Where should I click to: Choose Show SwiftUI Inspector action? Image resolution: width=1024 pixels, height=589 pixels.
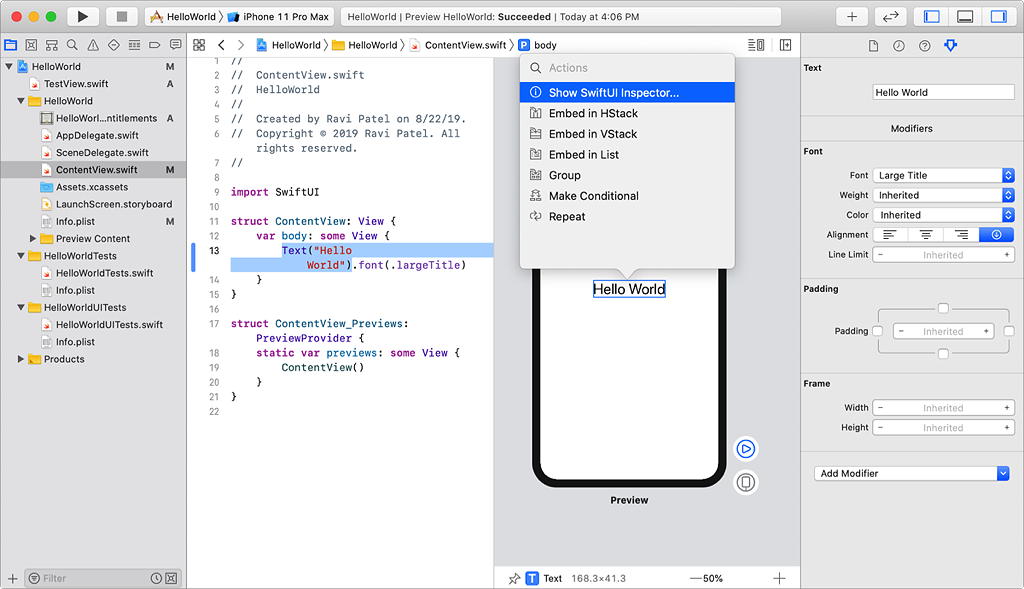coord(627,92)
